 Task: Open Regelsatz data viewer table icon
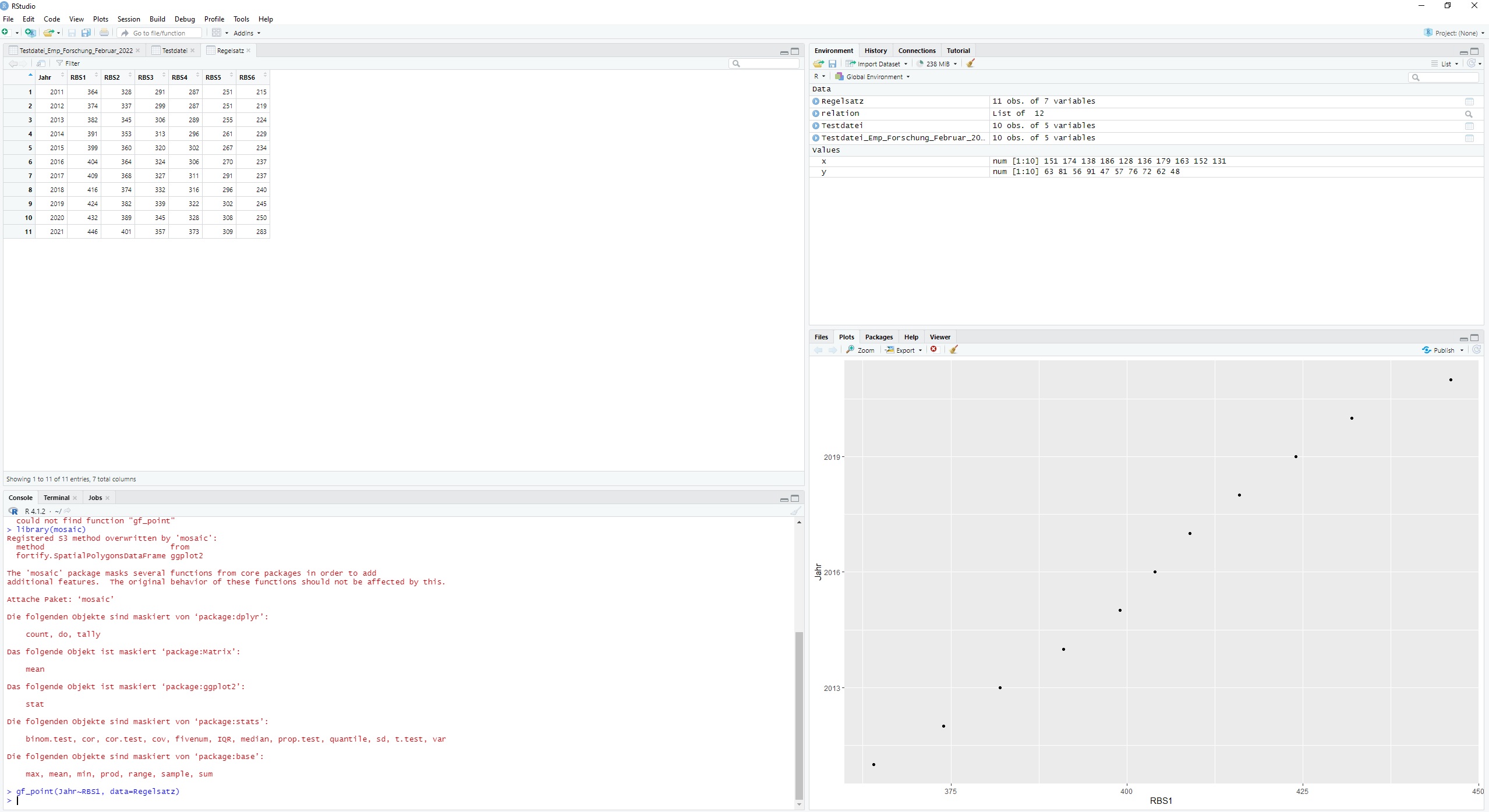pos(1469,102)
